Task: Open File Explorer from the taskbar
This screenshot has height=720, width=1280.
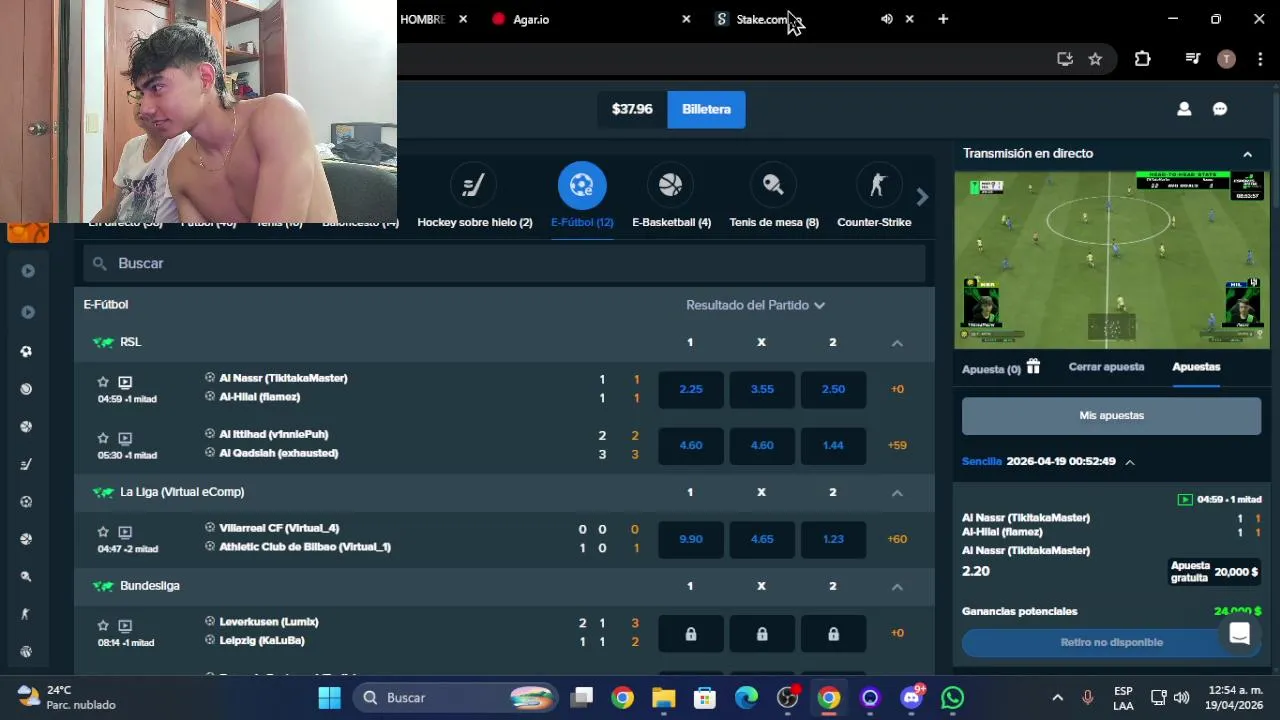Action: (x=664, y=697)
